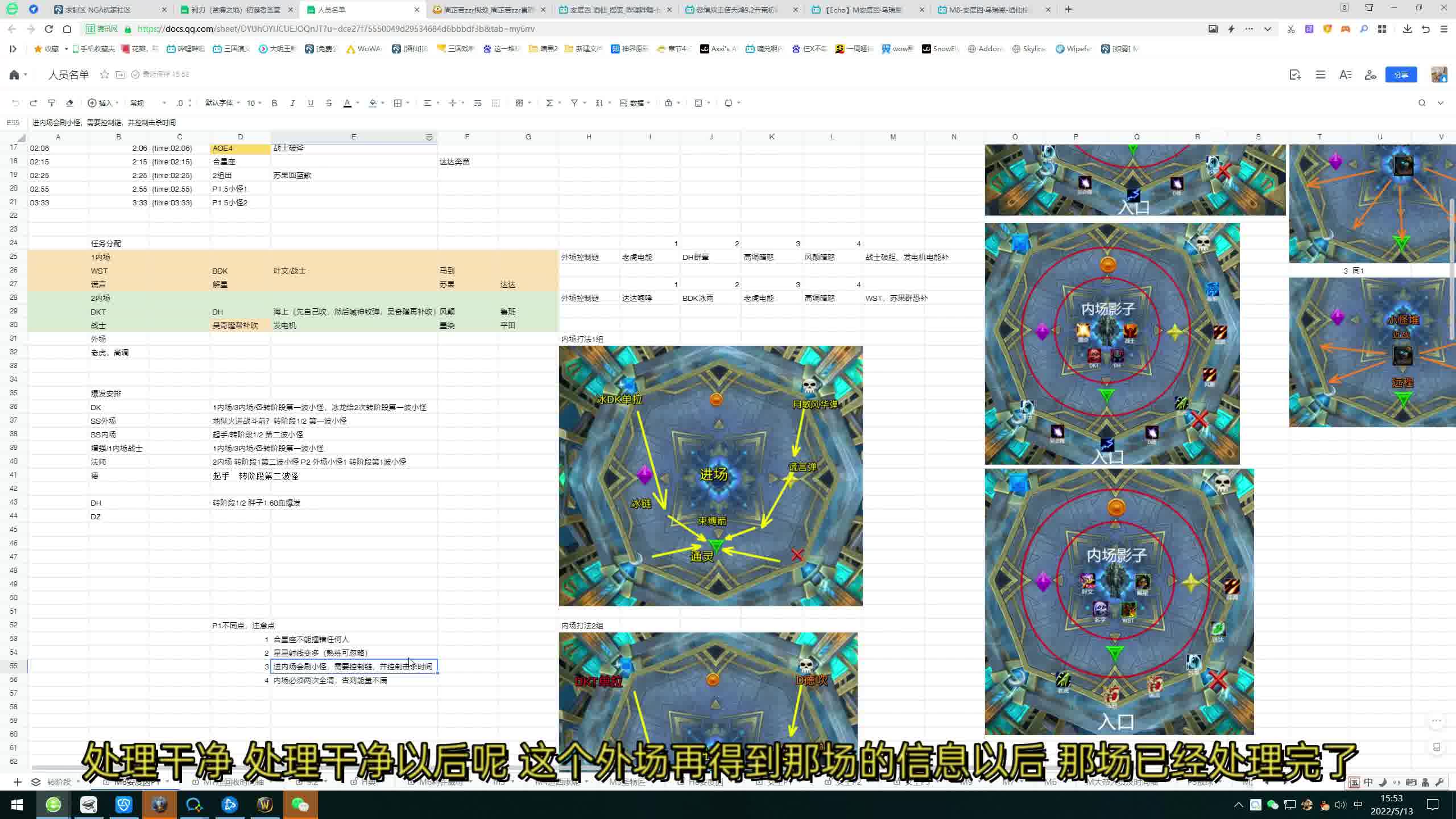Select the format painter tool
The height and width of the screenshot is (819, 1456).
(52, 103)
